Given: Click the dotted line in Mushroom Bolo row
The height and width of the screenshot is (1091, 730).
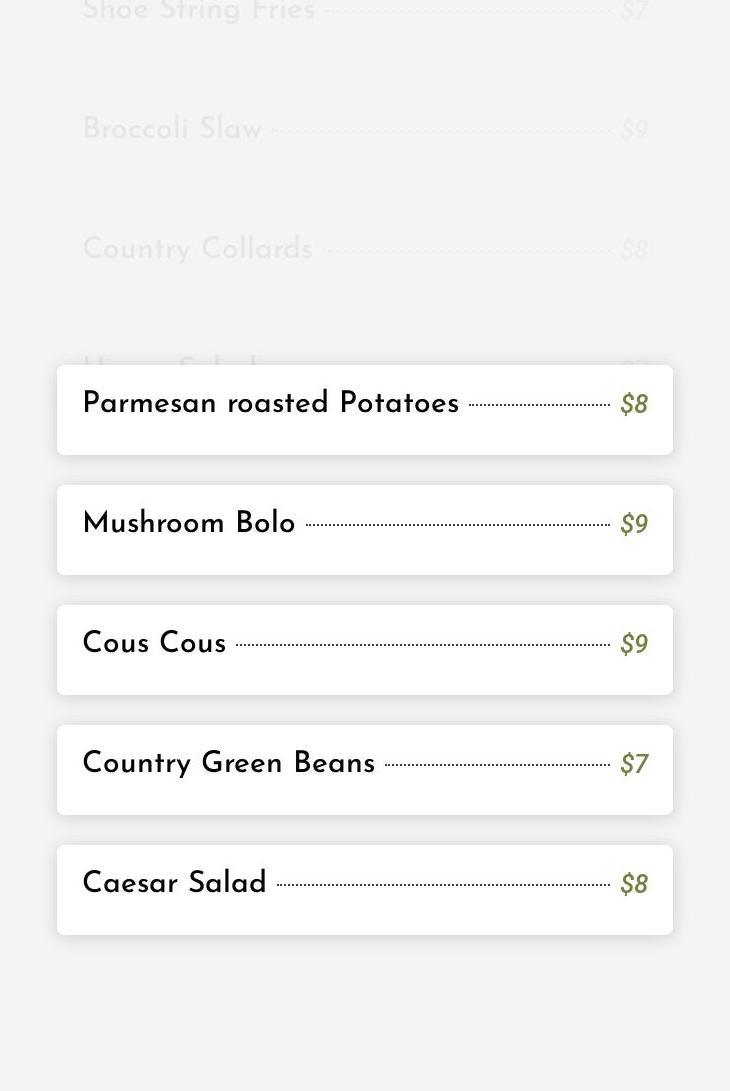Looking at the screenshot, I should (457, 525).
